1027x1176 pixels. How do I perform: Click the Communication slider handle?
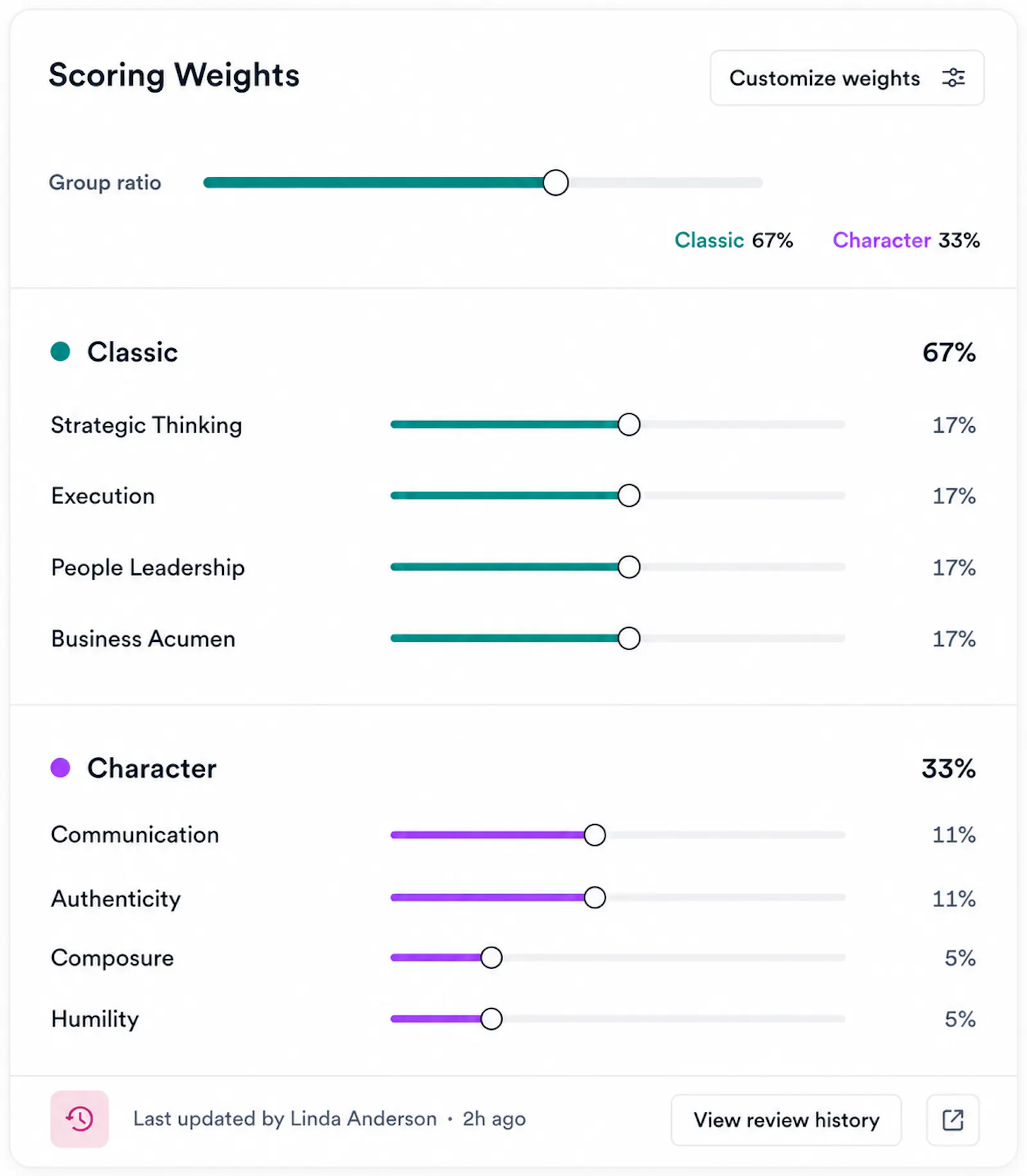[x=595, y=834]
